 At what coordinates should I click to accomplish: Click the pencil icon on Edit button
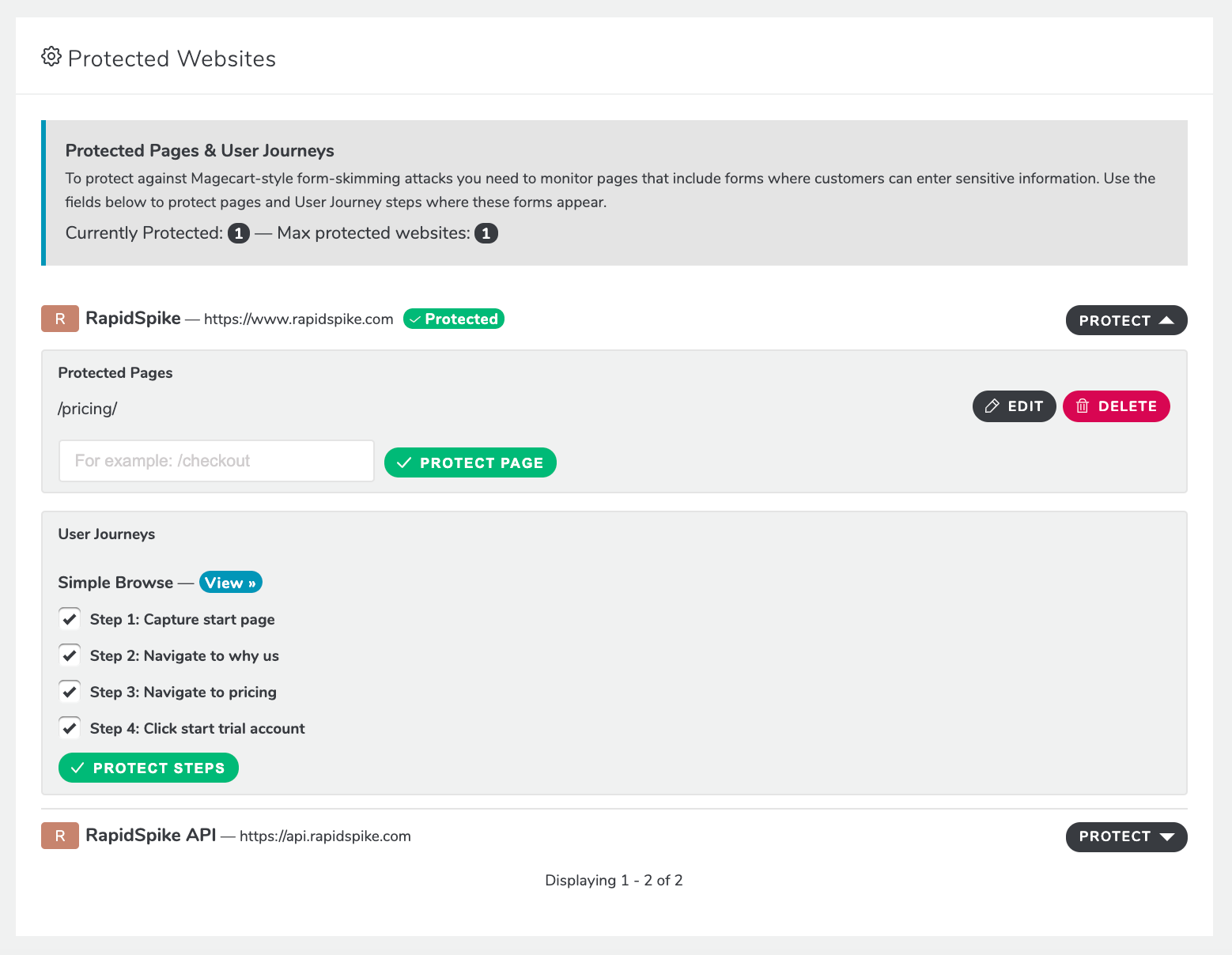tap(992, 406)
